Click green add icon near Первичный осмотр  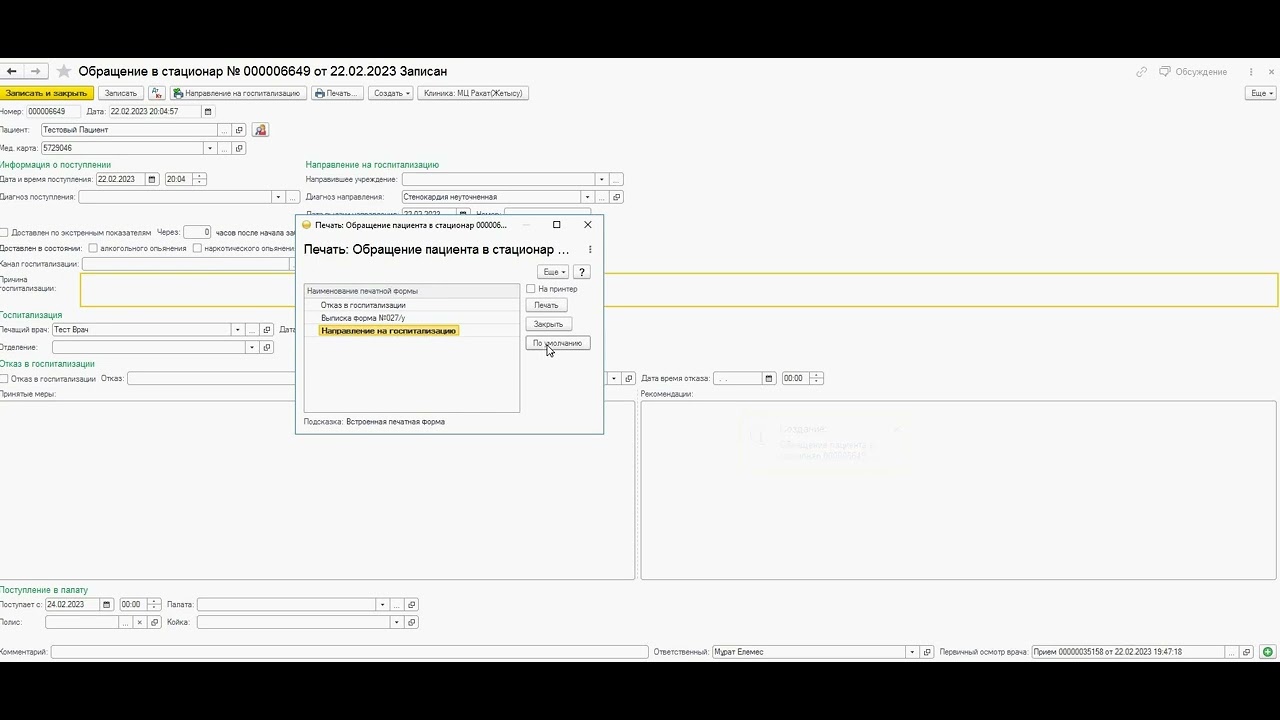(x=1268, y=652)
